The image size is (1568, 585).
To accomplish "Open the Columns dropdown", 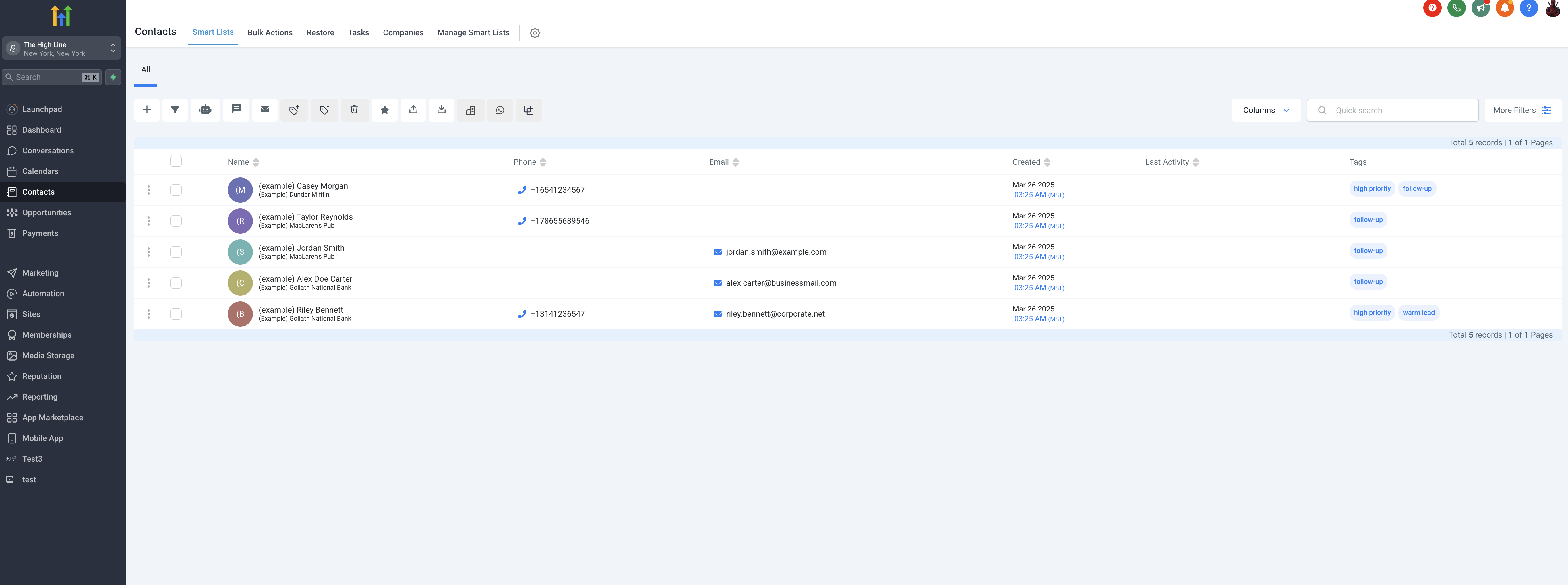I will pos(1265,110).
